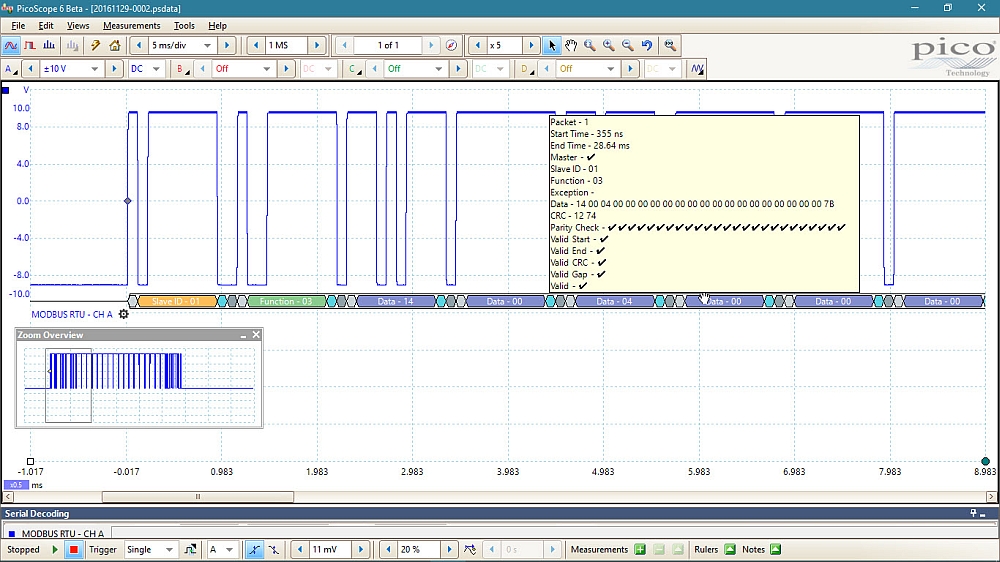
Task: Open Channel C options button
Action: point(355,68)
